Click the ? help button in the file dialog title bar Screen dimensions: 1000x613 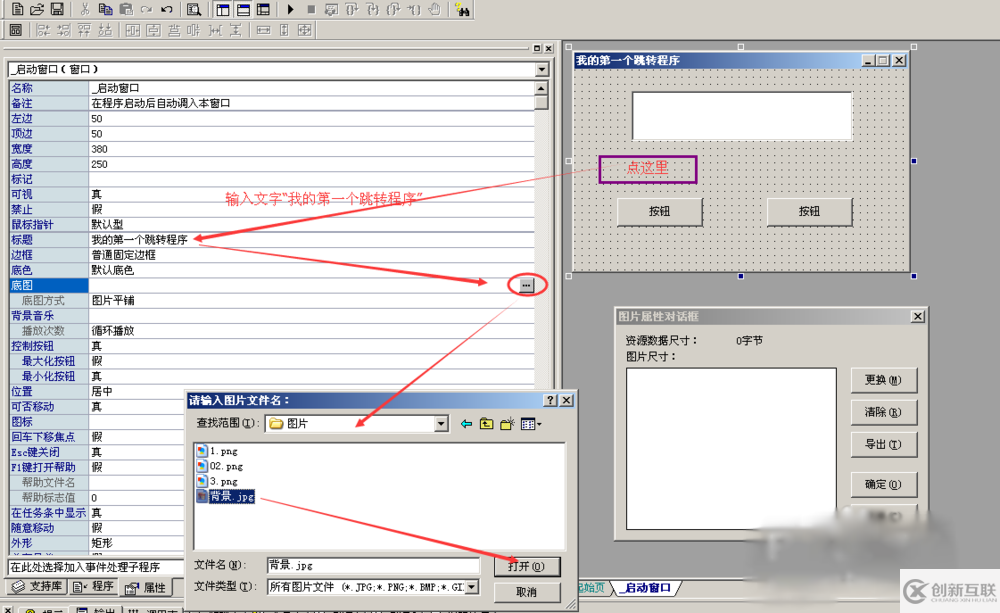point(550,400)
